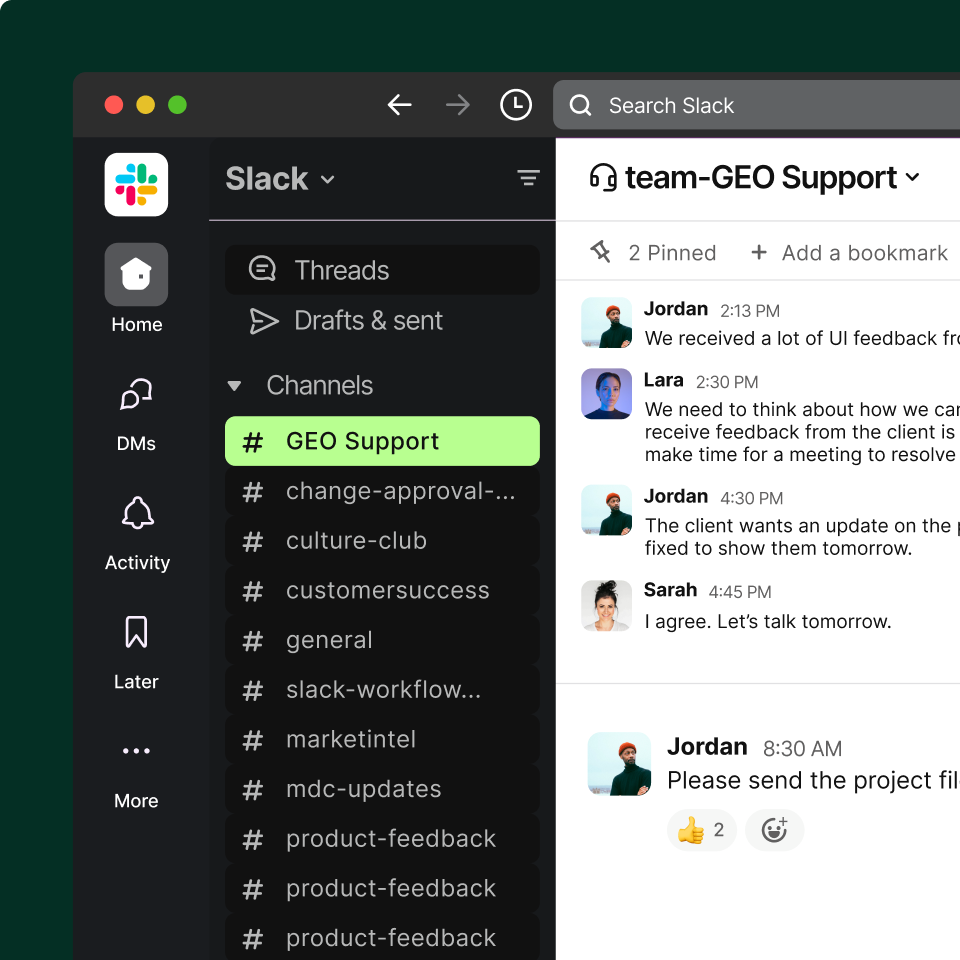Open the change-approval channel
The height and width of the screenshot is (960, 960).
[382, 491]
